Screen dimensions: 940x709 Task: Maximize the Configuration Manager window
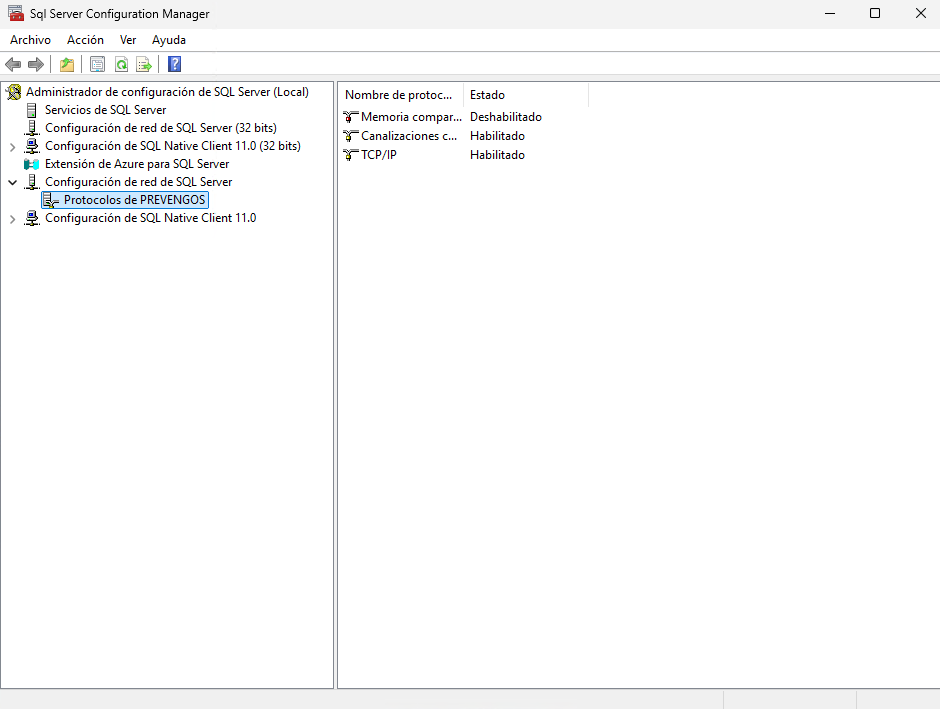coord(875,13)
